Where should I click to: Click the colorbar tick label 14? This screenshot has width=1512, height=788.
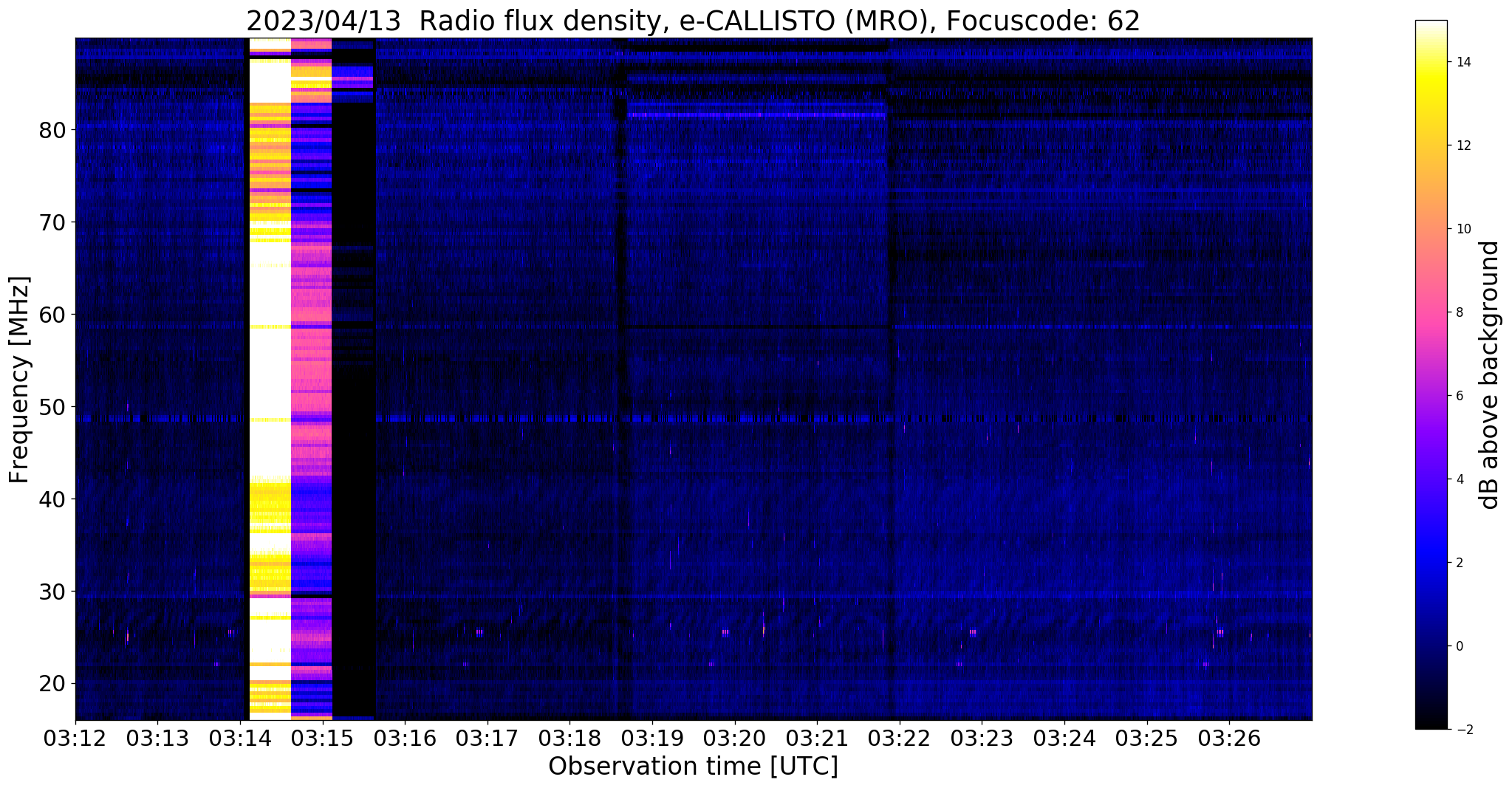(x=1463, y=62)
